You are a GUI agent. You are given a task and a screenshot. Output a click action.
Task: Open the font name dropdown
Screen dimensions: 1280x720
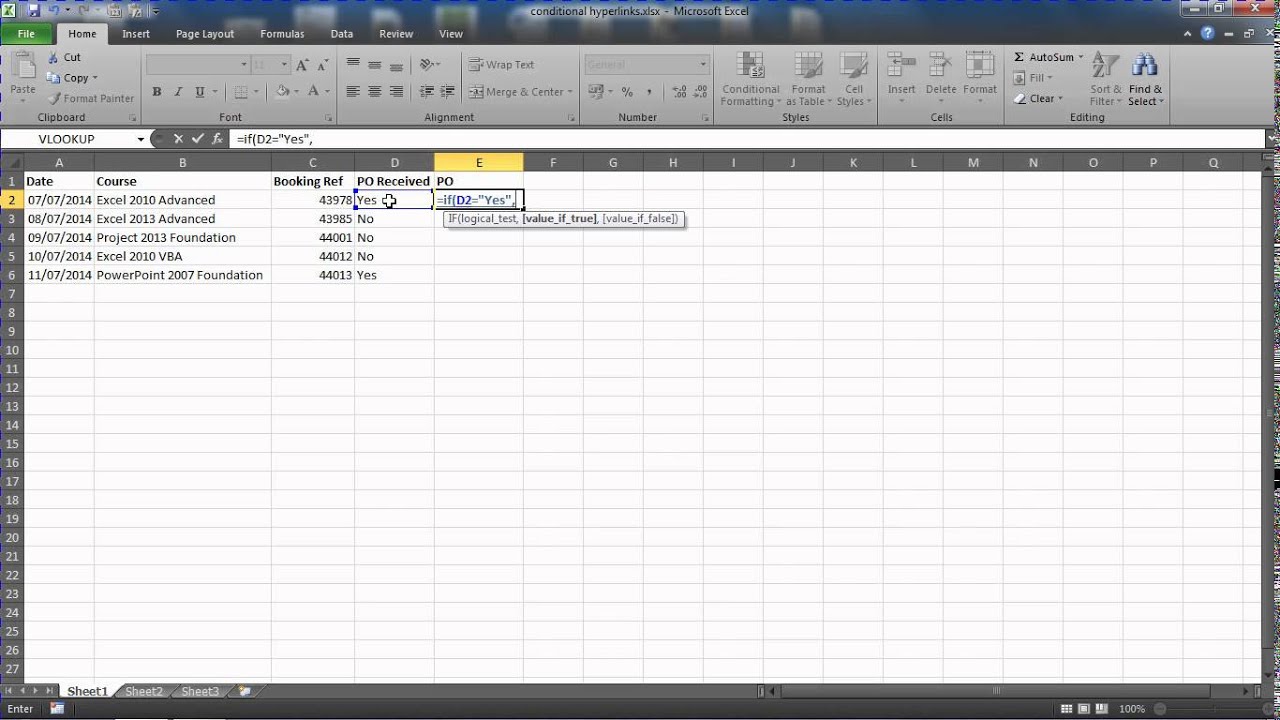(x=244, y=65)
